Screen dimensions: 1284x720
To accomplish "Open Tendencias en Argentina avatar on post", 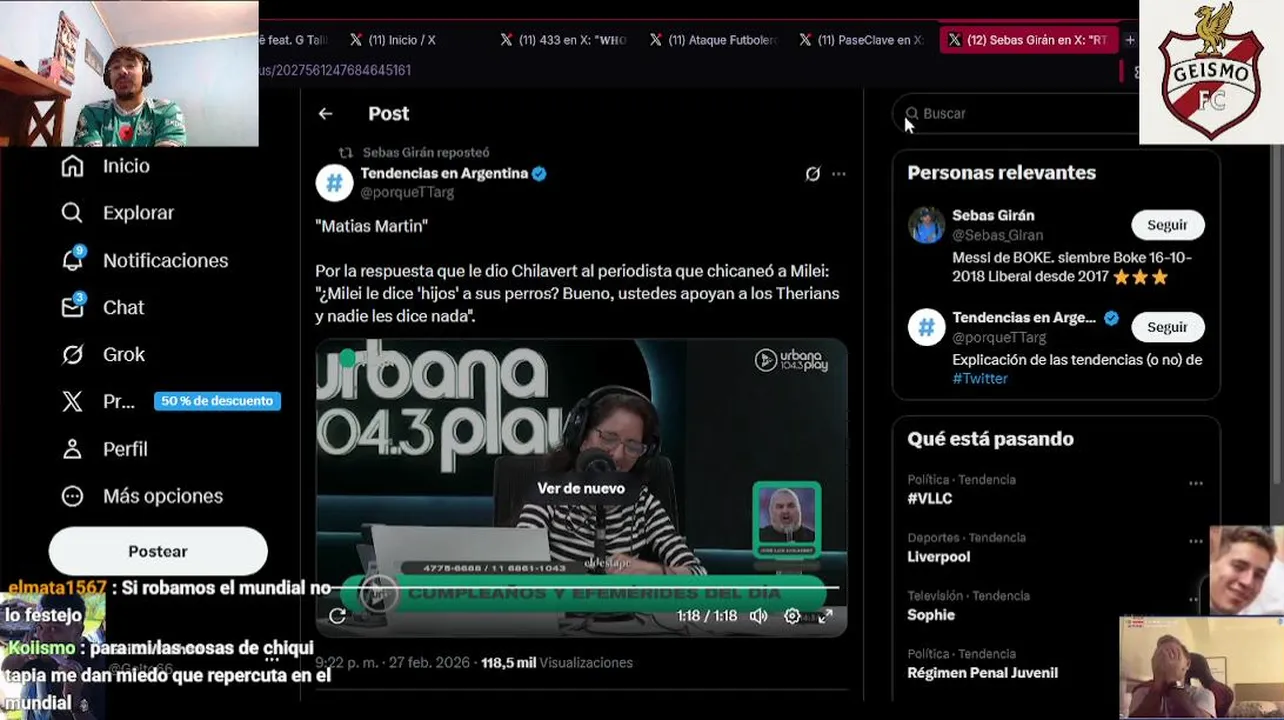I will point(335,183).
